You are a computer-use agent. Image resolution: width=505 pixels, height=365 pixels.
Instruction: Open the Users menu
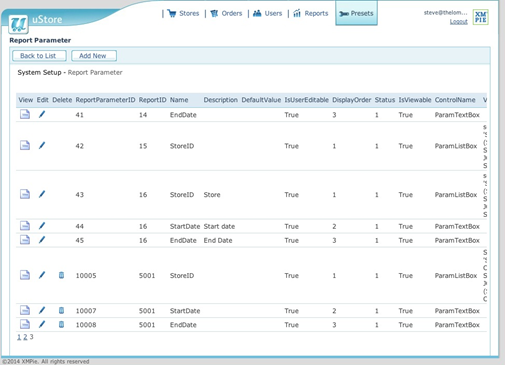(267, 13)
